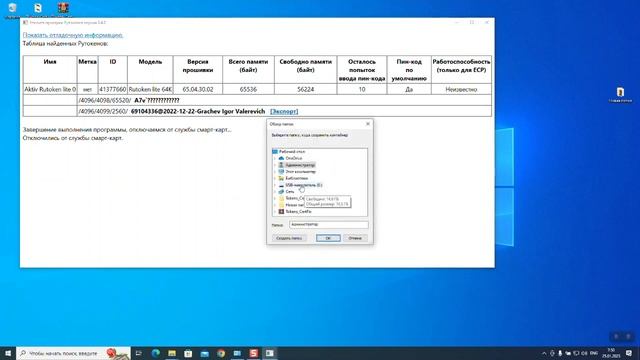Close the folder browse dialog
The height and width of the screenshot is (360, 640).
click(368, 124)
